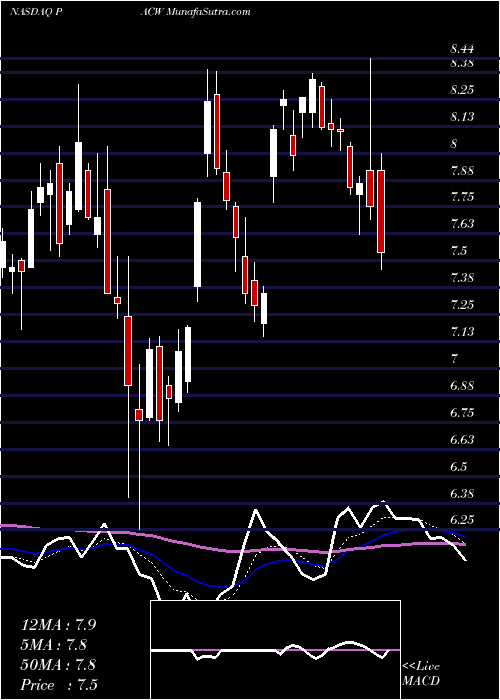The image size is (500, 700).
Task: Select the 6.25 price axis label
Action: [462, 520]
